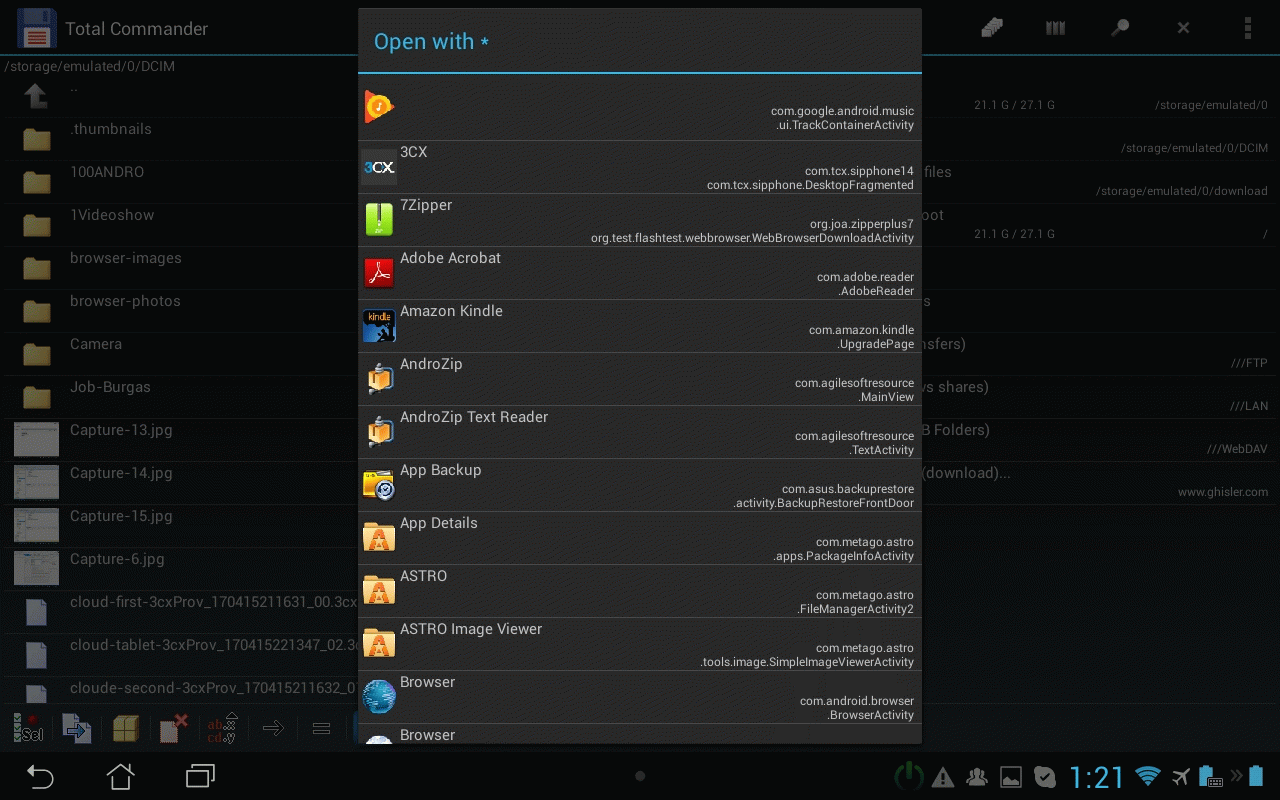Choose the Amazon Kindle app icon
Viewport: 1280px width, 800px height.
(x=379, y=326)
